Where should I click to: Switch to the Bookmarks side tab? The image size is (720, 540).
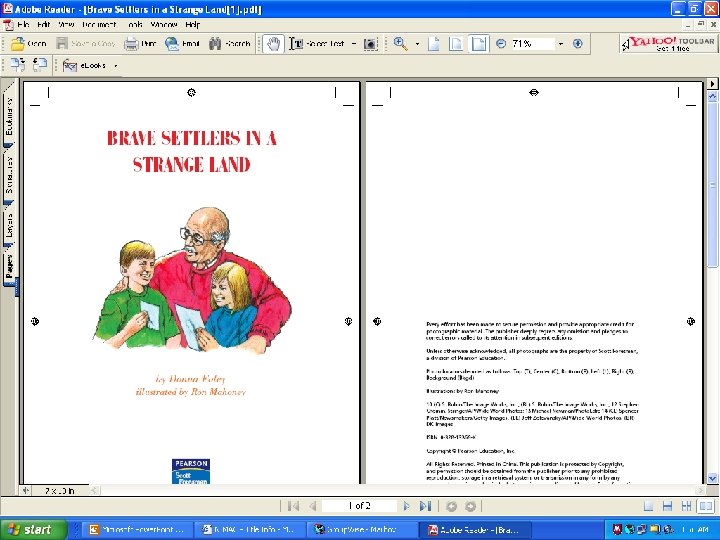tap(9, 116)
